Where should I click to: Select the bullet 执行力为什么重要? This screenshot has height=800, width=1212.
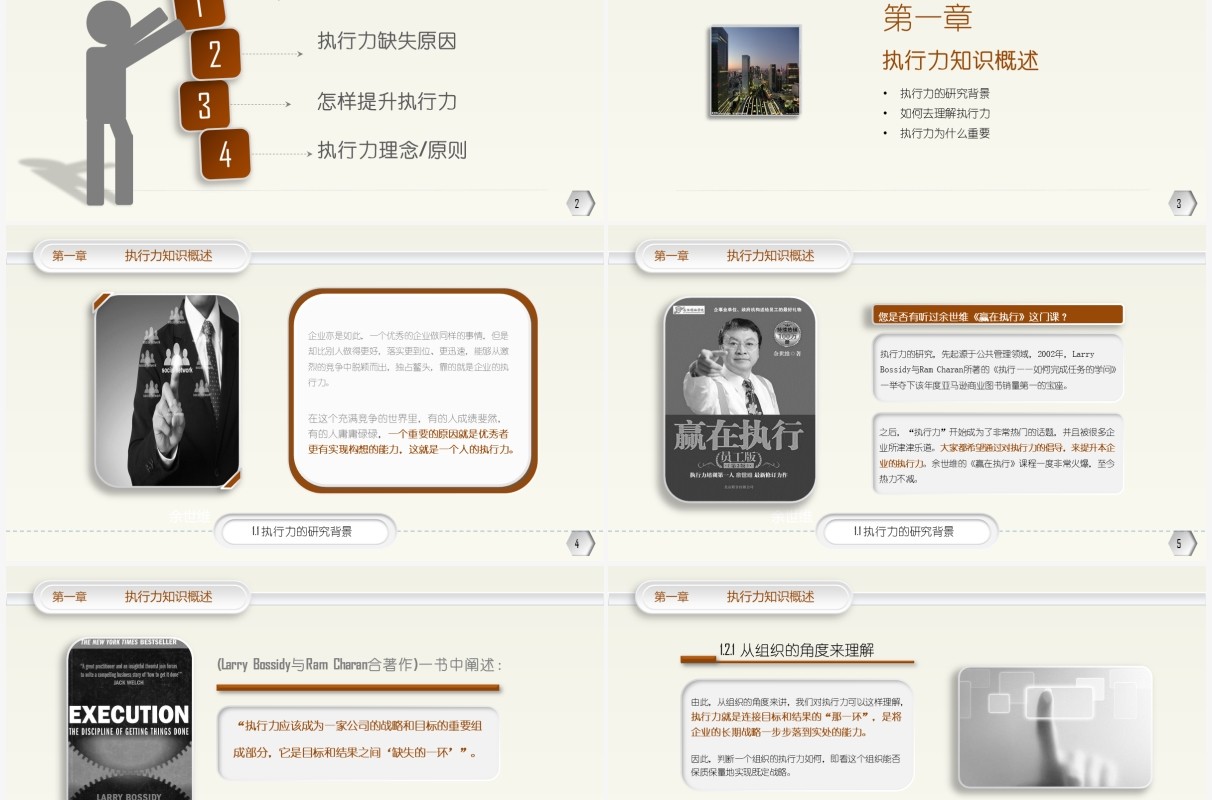(945, 133)
